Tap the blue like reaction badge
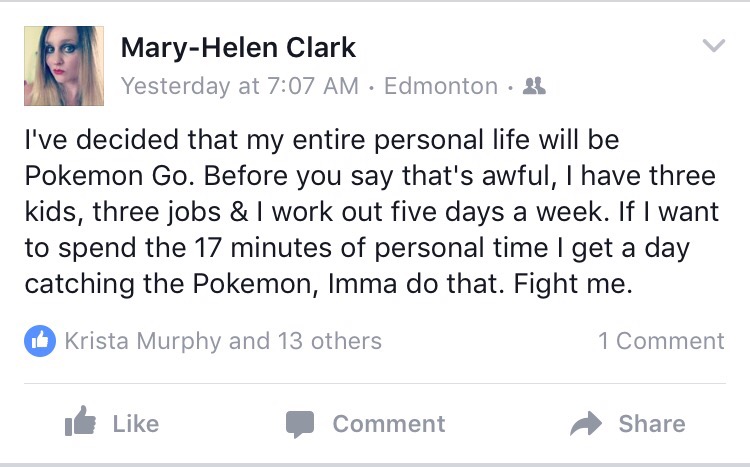Screen dimensions: 750x467 click(40, 341)
